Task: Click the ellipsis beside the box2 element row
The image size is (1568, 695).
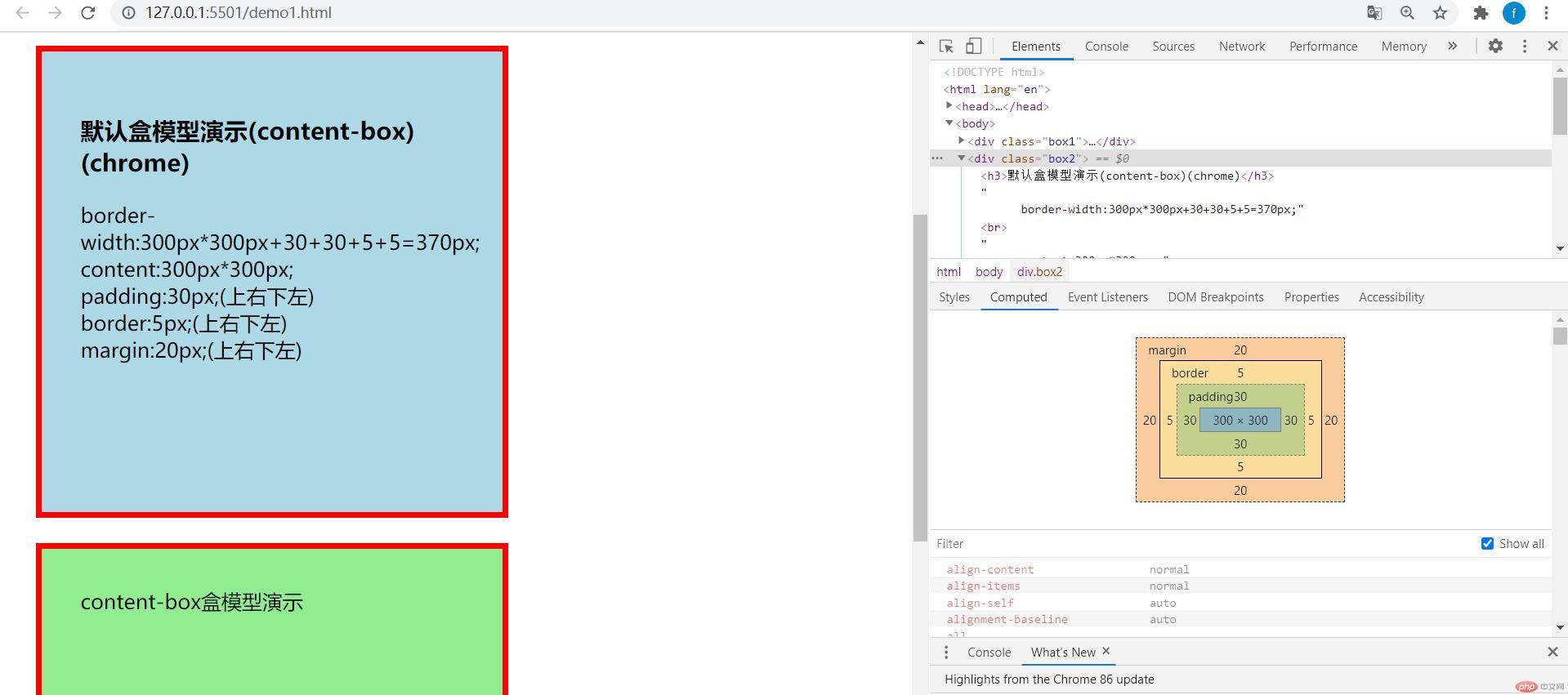Action: 938,158
